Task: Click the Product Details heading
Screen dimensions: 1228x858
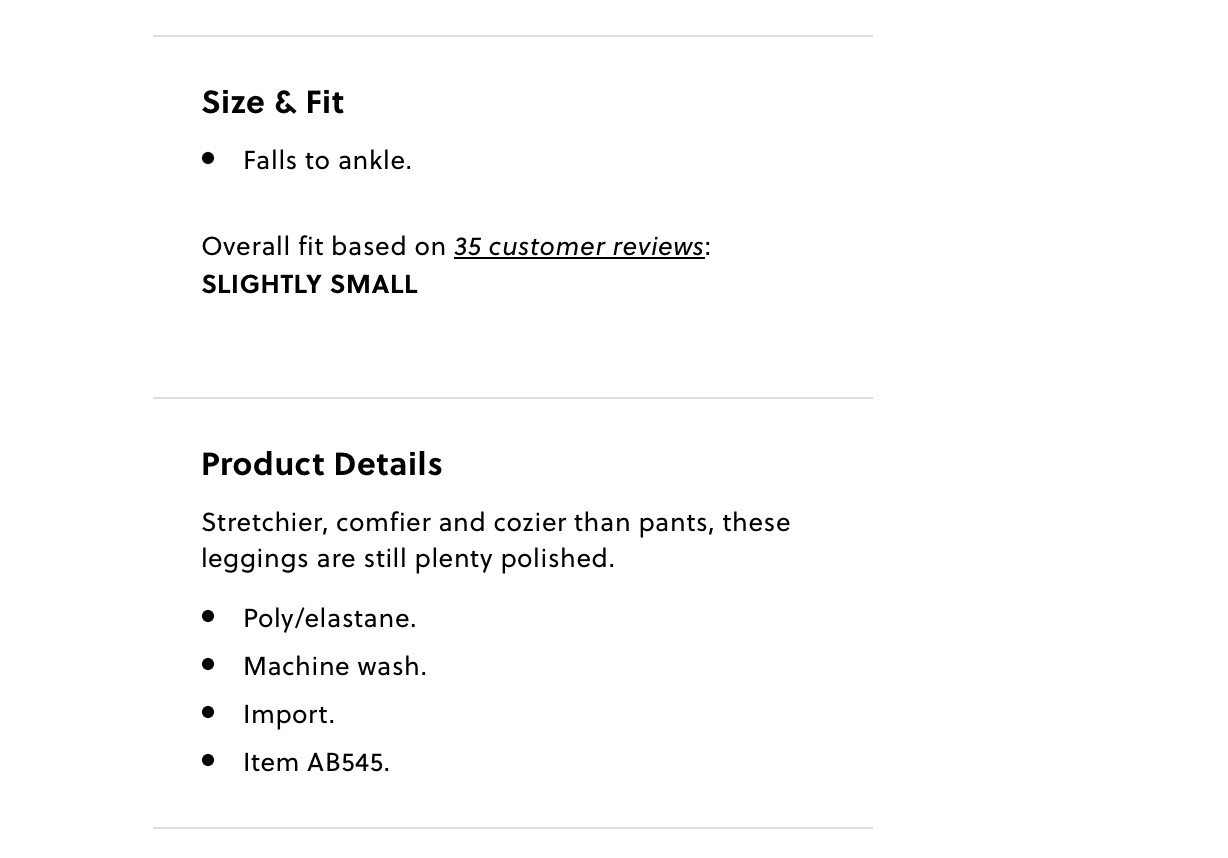Action: [x=322, y=464]
